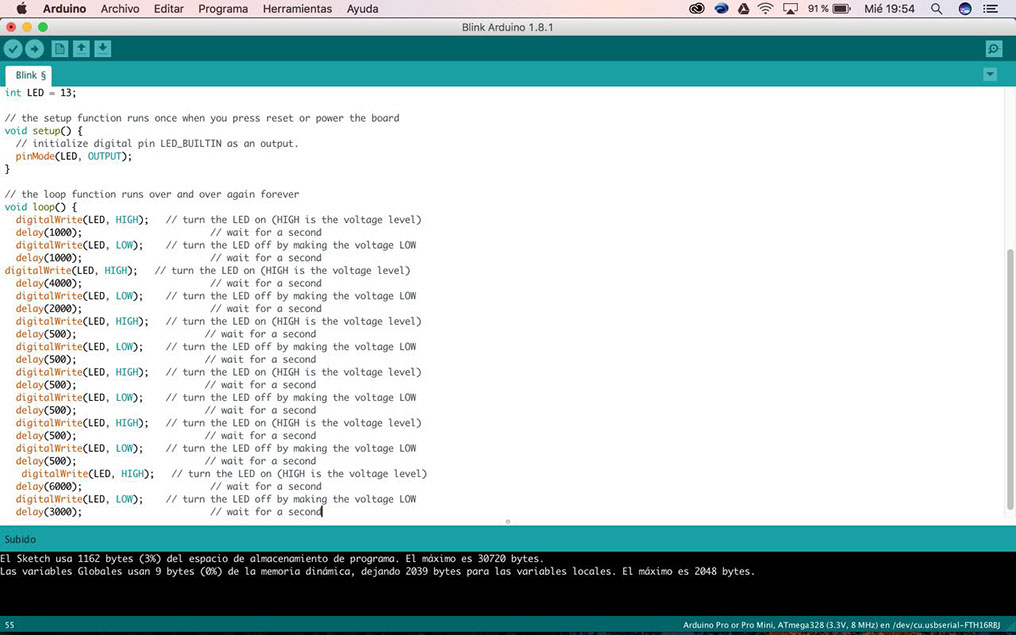
Task: Click the blue swirl menu bar icon
Action: (x=721, y=9)
